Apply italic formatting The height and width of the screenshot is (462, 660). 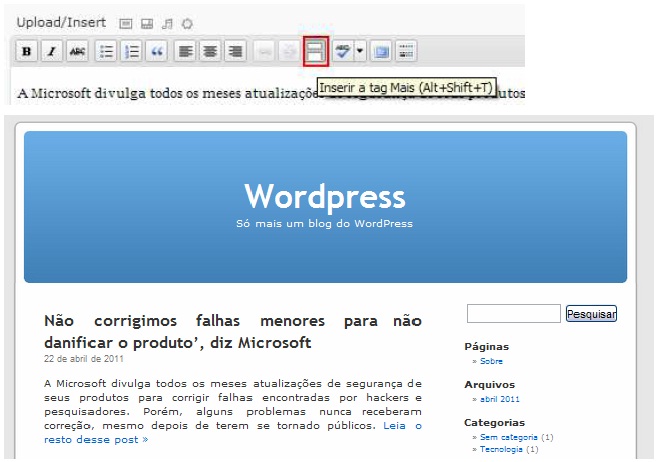[52, 51]
